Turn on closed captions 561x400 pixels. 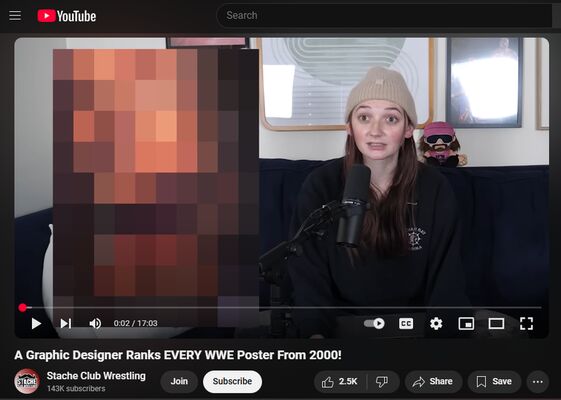click(x=406, y=323)
